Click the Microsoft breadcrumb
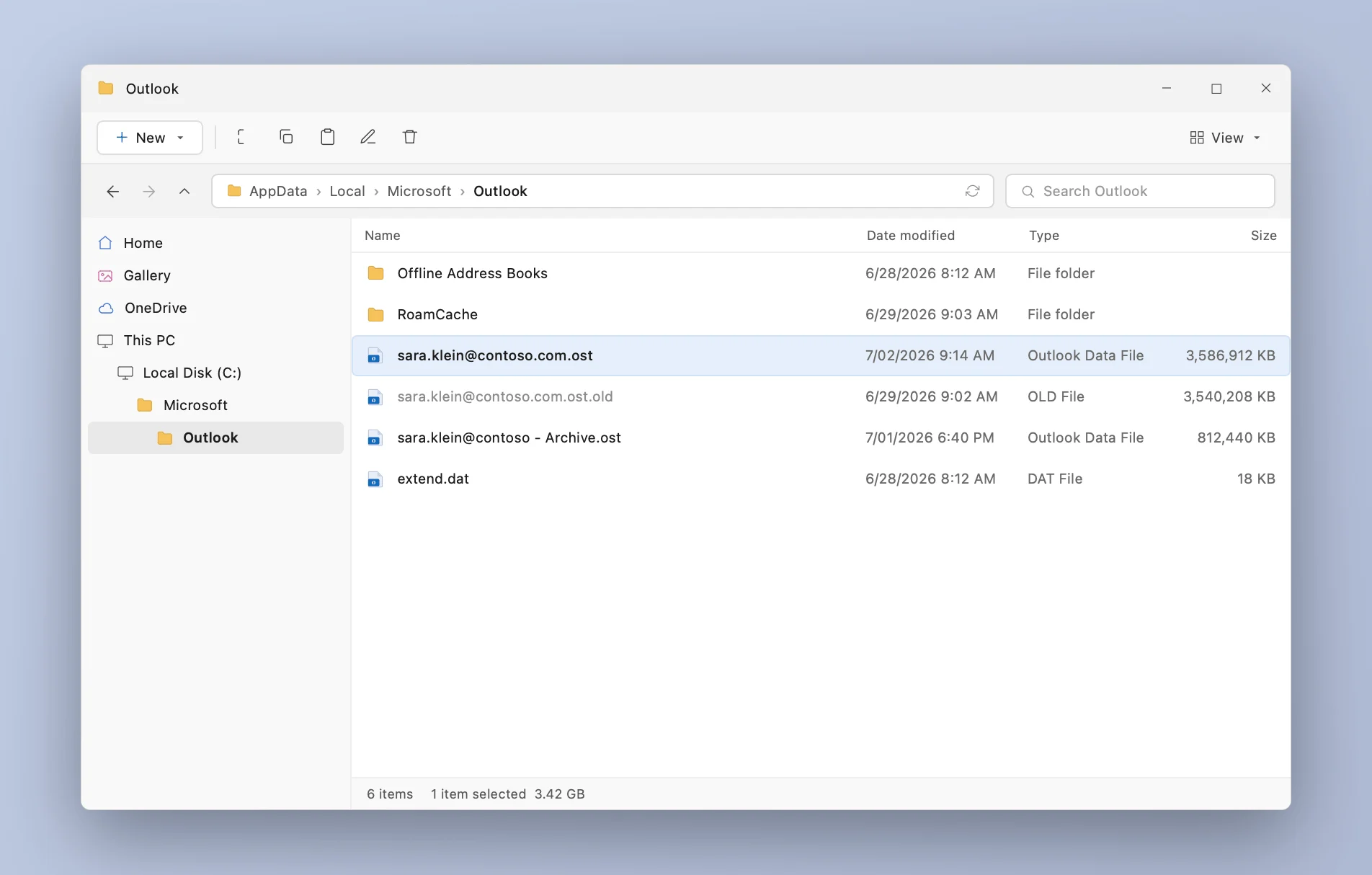Image resolution: width=1372 pixels, height=875 pixels. (419, 191)
